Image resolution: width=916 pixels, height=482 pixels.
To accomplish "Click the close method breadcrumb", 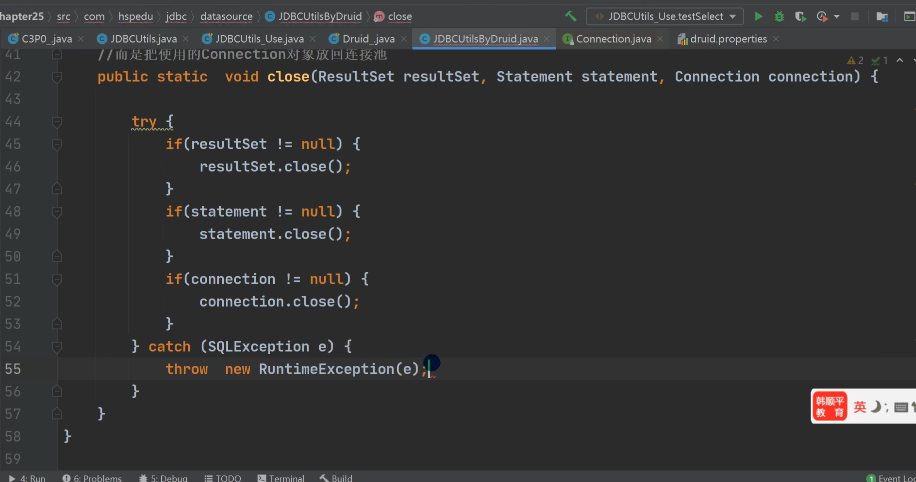I will pyautogui.click(x=393, y=16).
